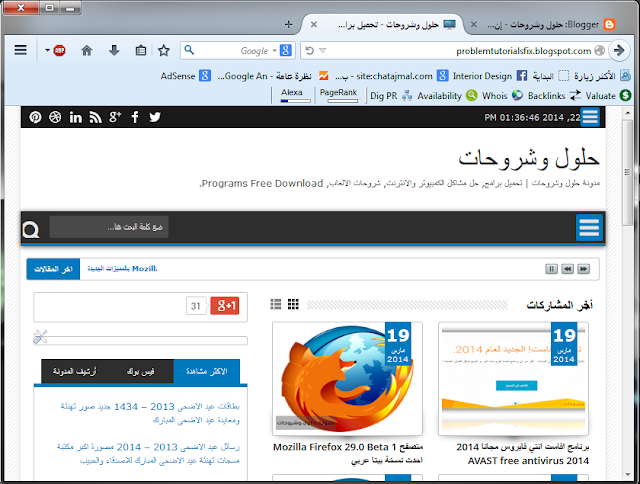
Task: Click the search magnifier icon
Action: (x=189, y=50)
